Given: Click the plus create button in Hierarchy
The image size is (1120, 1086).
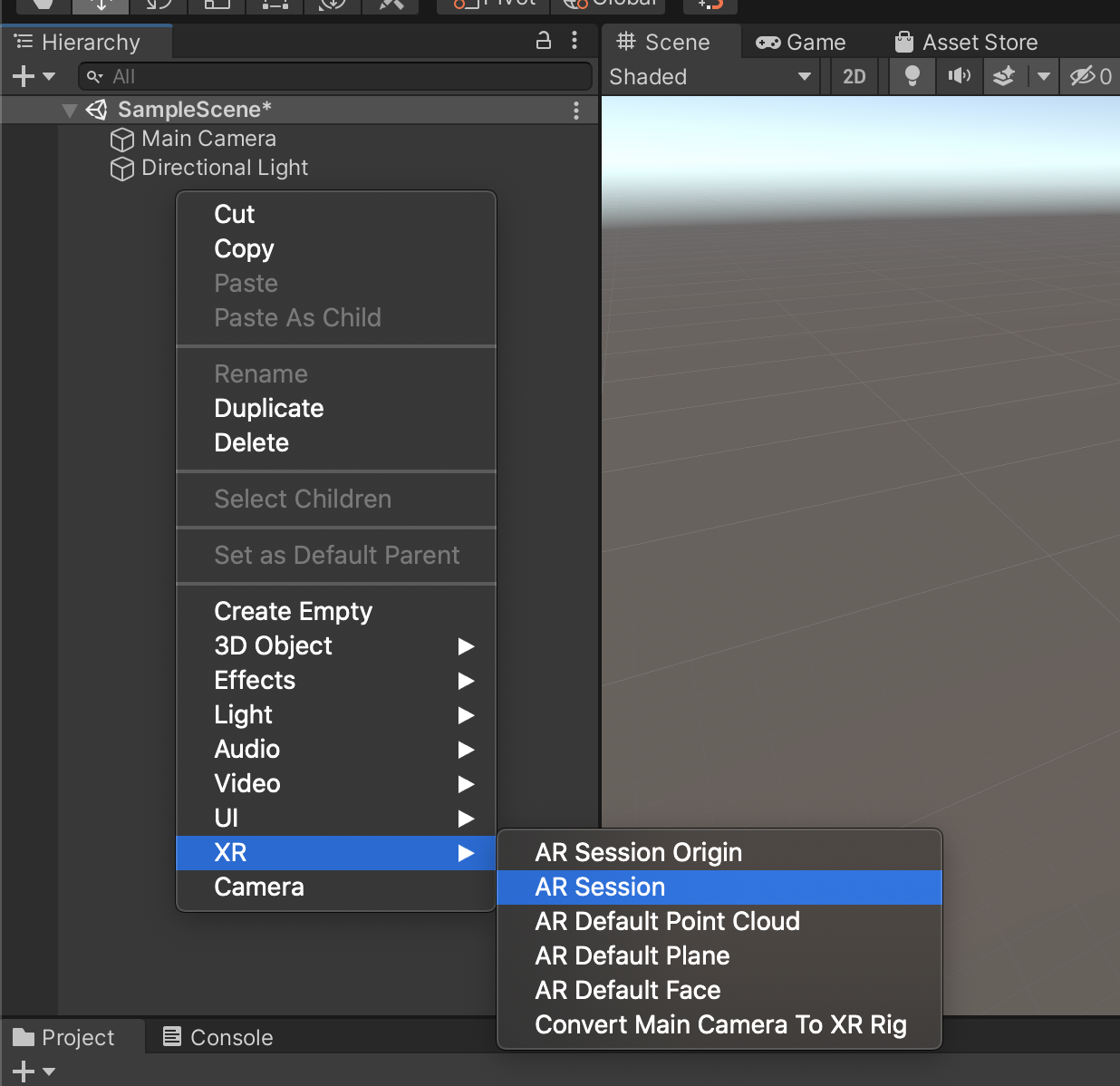Looking at the screenshot, I should [x=24, y=76].
